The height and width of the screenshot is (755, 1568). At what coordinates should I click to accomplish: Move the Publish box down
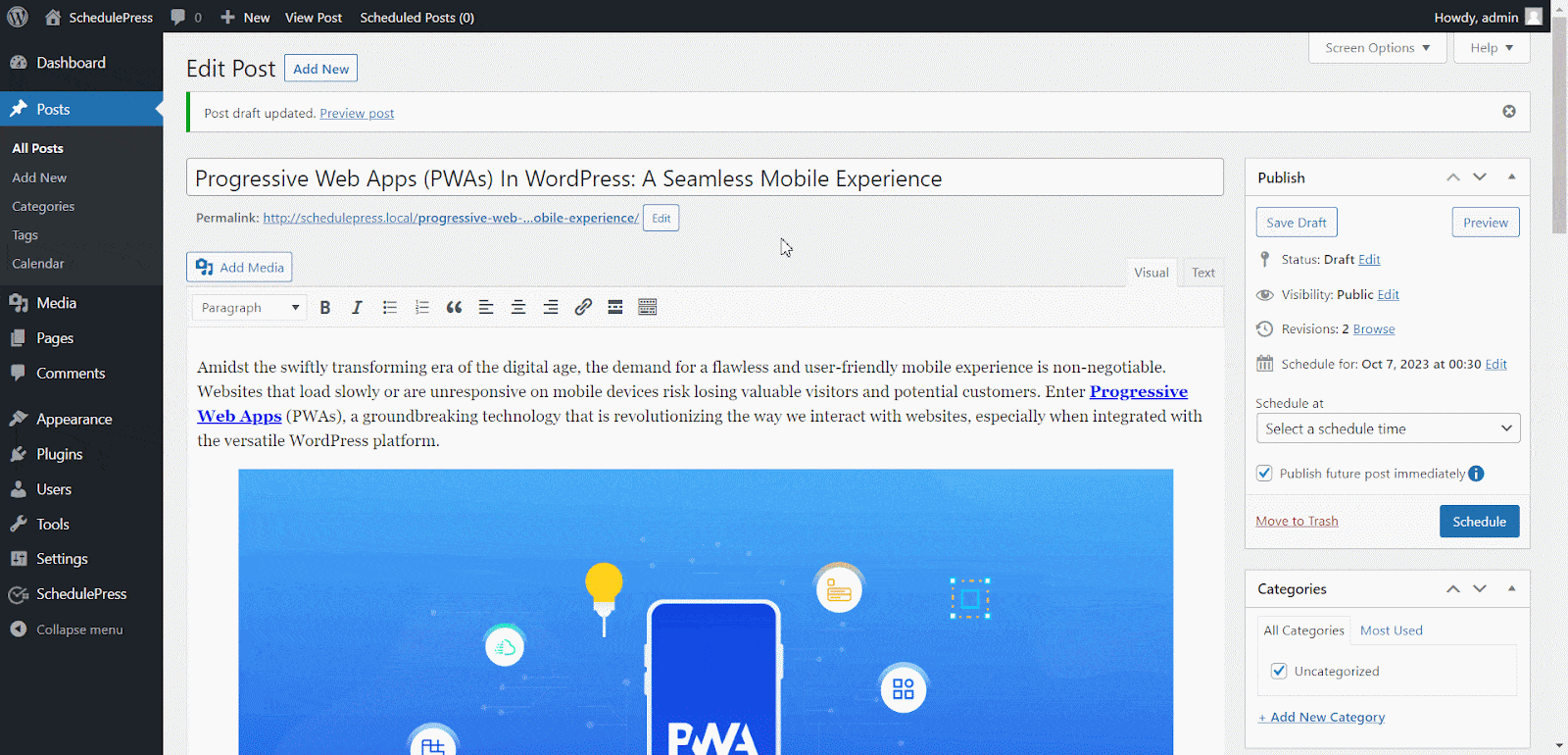1480,177
